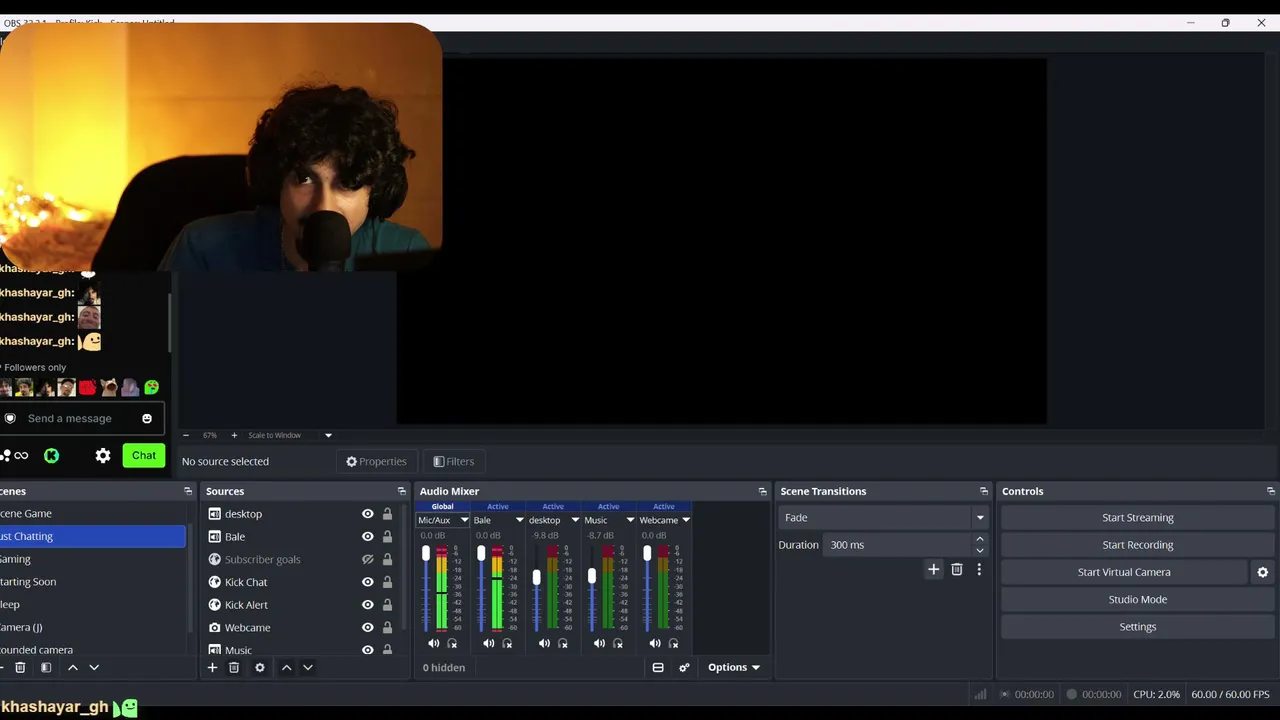Move source up in the Sources list
Viewport: 1280px width, 720px height.
coord(286,667)
